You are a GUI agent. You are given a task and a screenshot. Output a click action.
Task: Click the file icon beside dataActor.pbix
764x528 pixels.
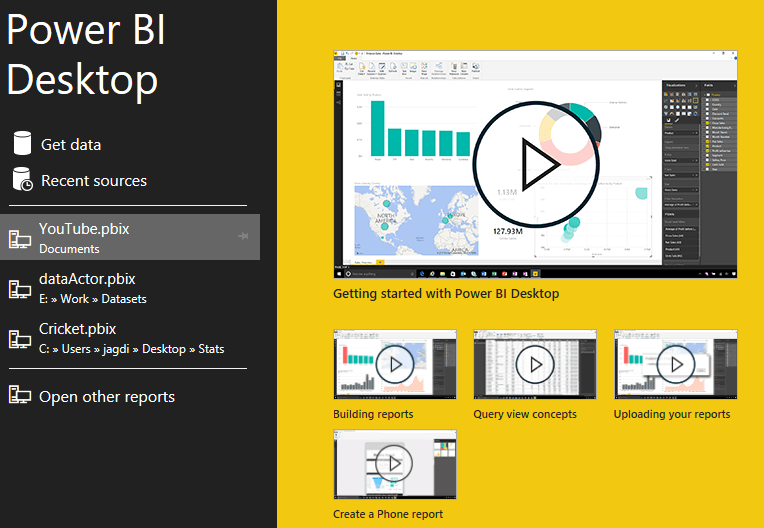20,289
